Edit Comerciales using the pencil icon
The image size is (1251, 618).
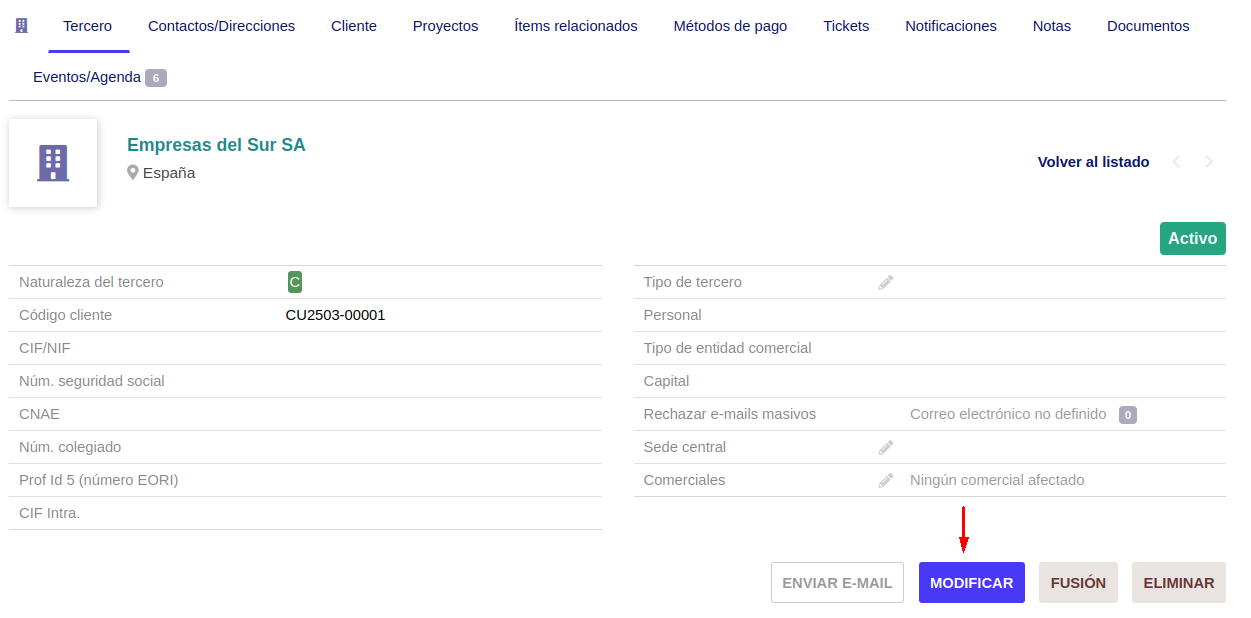(885, 481)
